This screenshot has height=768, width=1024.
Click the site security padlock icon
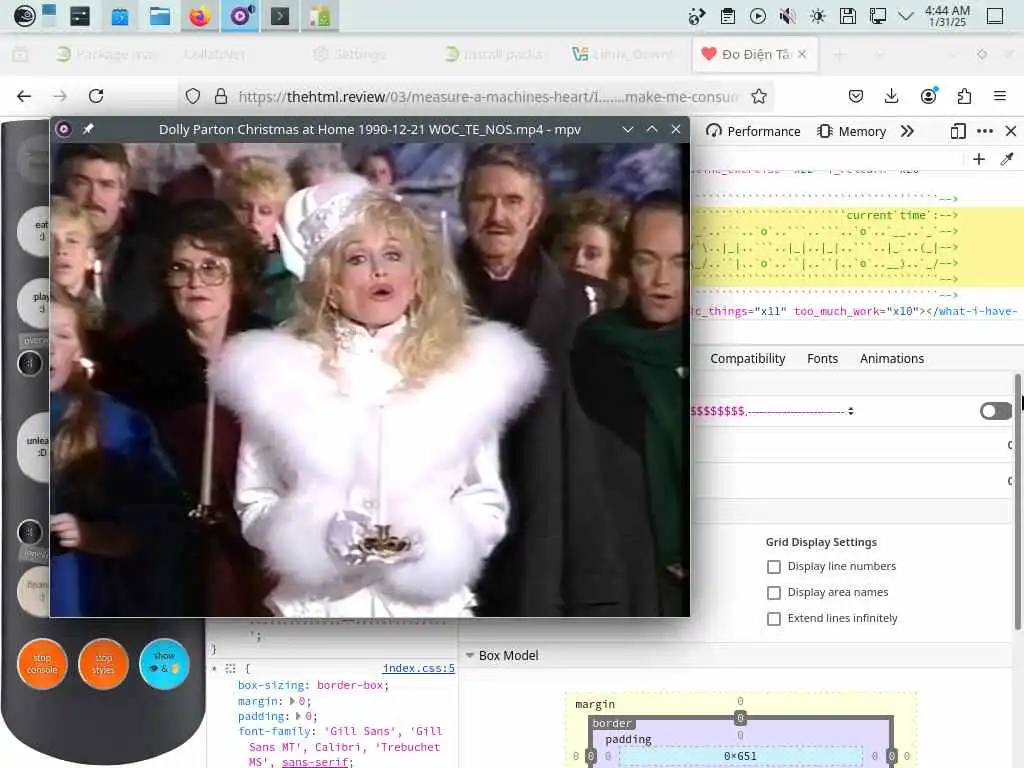click(221, 97)
